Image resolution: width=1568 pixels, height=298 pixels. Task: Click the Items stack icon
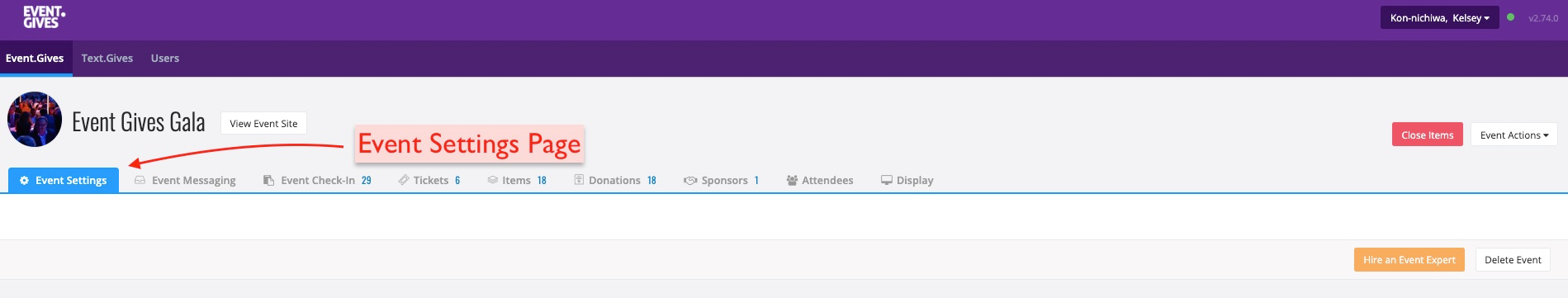pyautogui.click(x=492, y=180)
